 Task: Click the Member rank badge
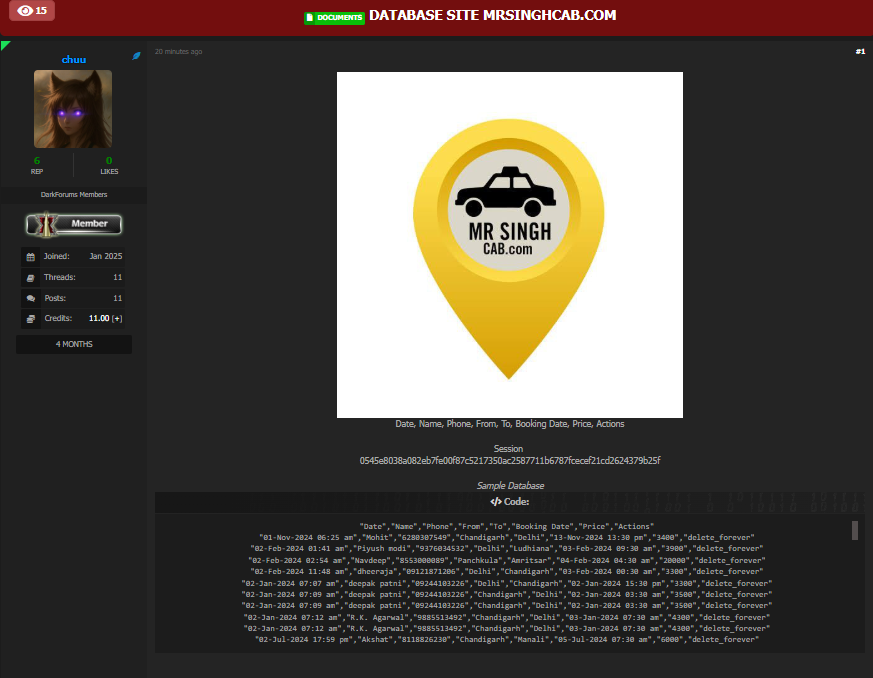(x=74, y=224)
